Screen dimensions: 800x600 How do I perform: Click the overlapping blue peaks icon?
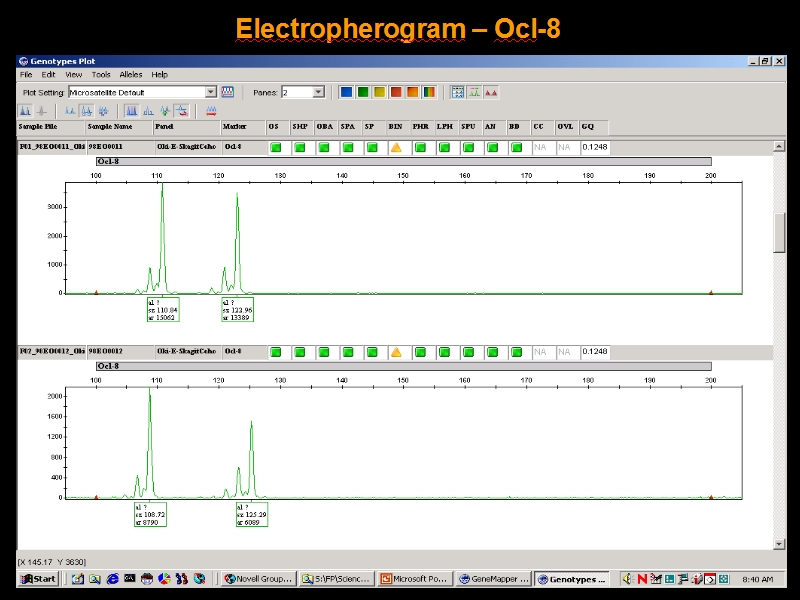[x=103, y=111]
